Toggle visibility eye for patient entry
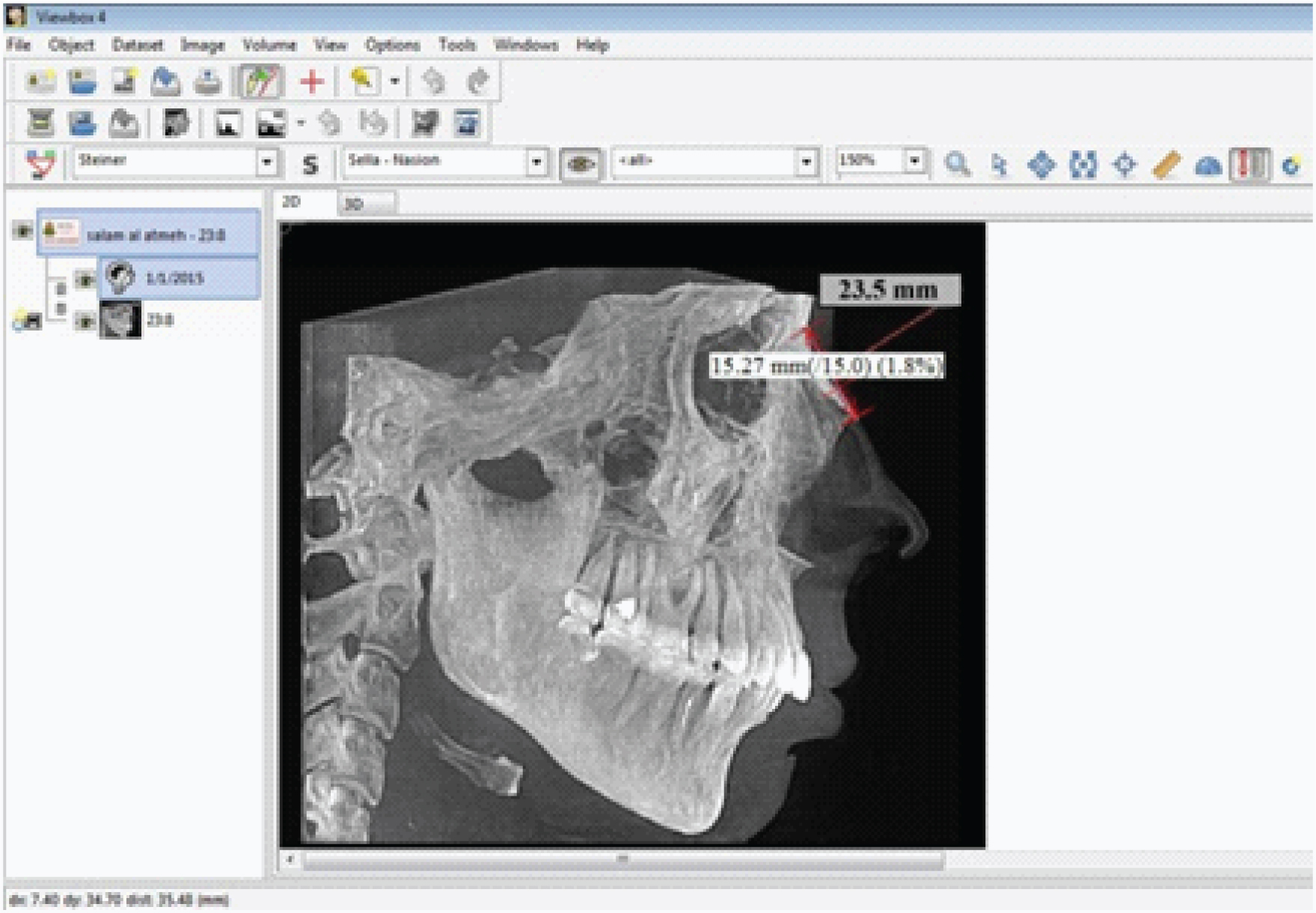The image size is (1316, 913). 22,231
